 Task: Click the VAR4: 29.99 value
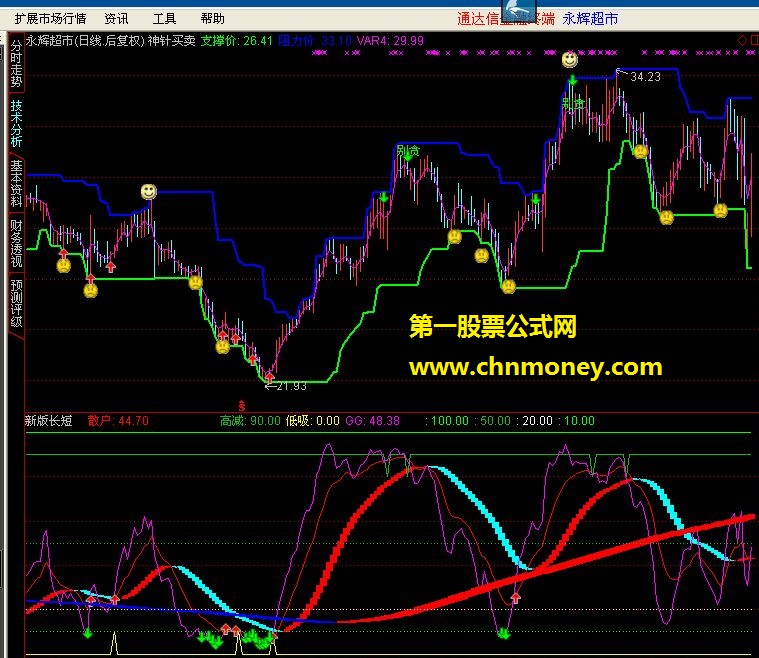click(x=390, y=41)
